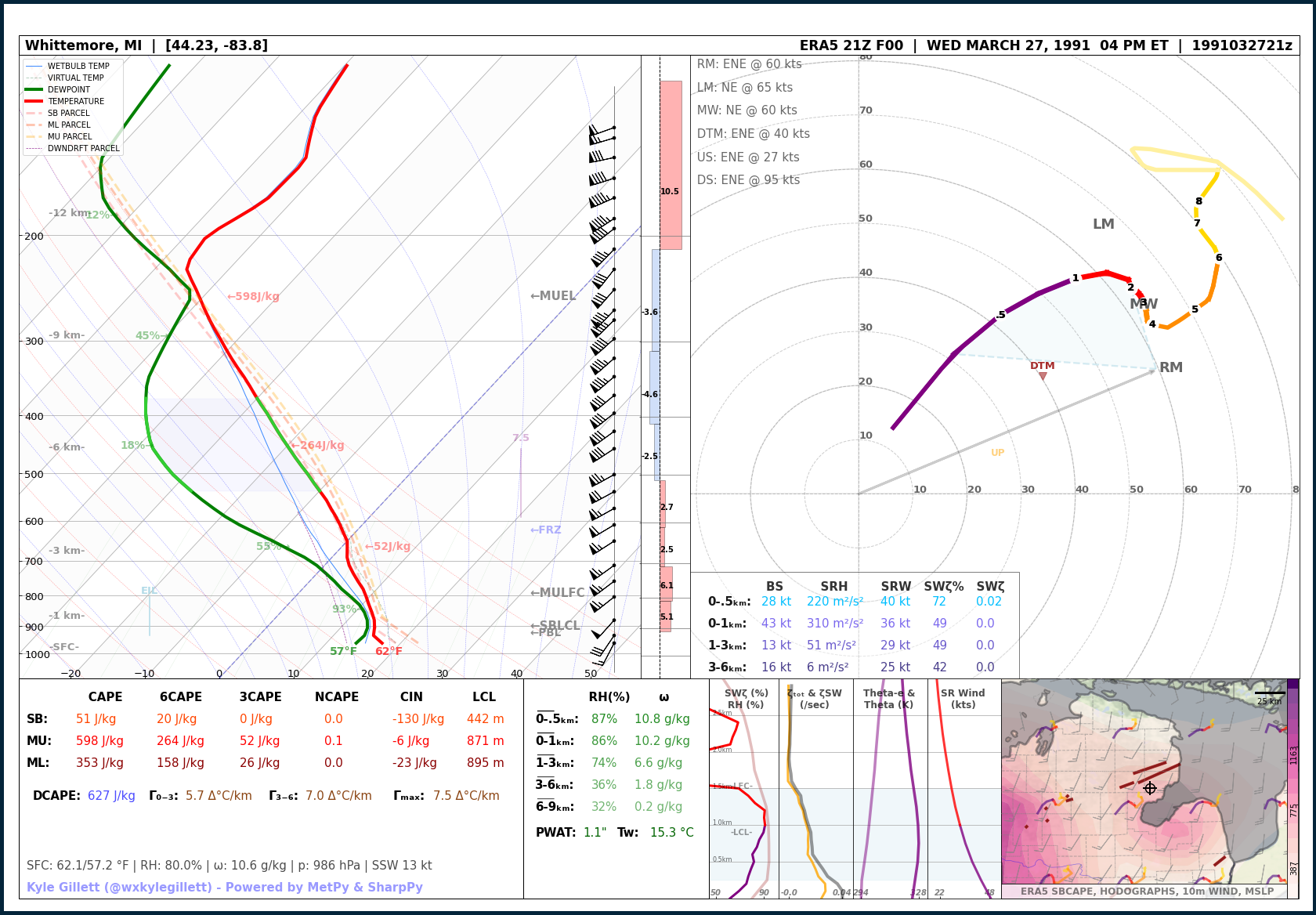The image size is (1316, 915).
Task: Click the 10.5 red bar at top
Action: pos(671,165)
